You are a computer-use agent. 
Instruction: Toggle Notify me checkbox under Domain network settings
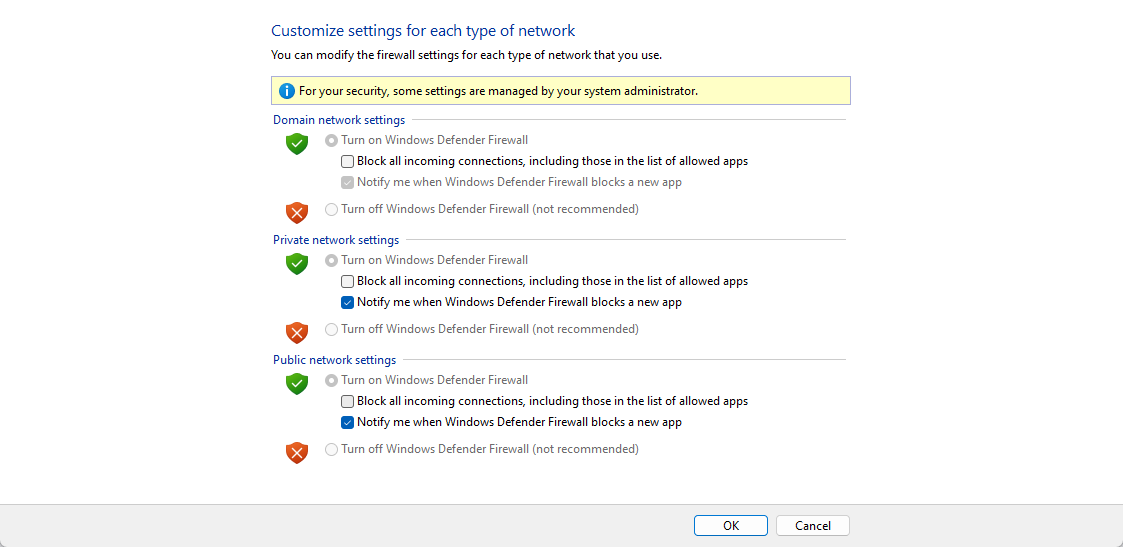[x=347, y=182]
